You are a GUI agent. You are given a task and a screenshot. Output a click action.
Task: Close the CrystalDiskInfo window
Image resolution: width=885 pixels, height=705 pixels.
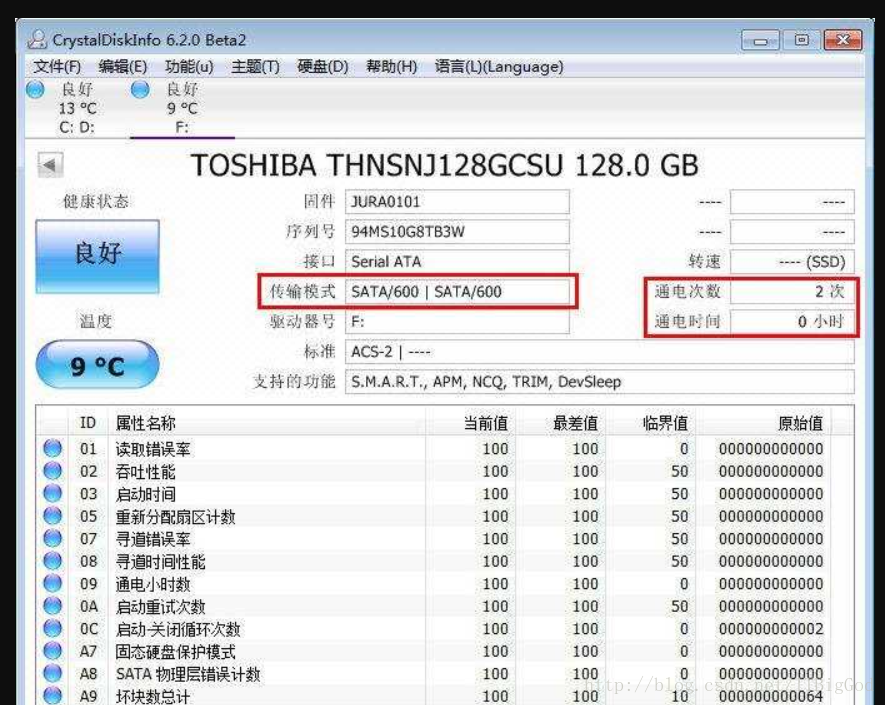(x=843, y=40)
